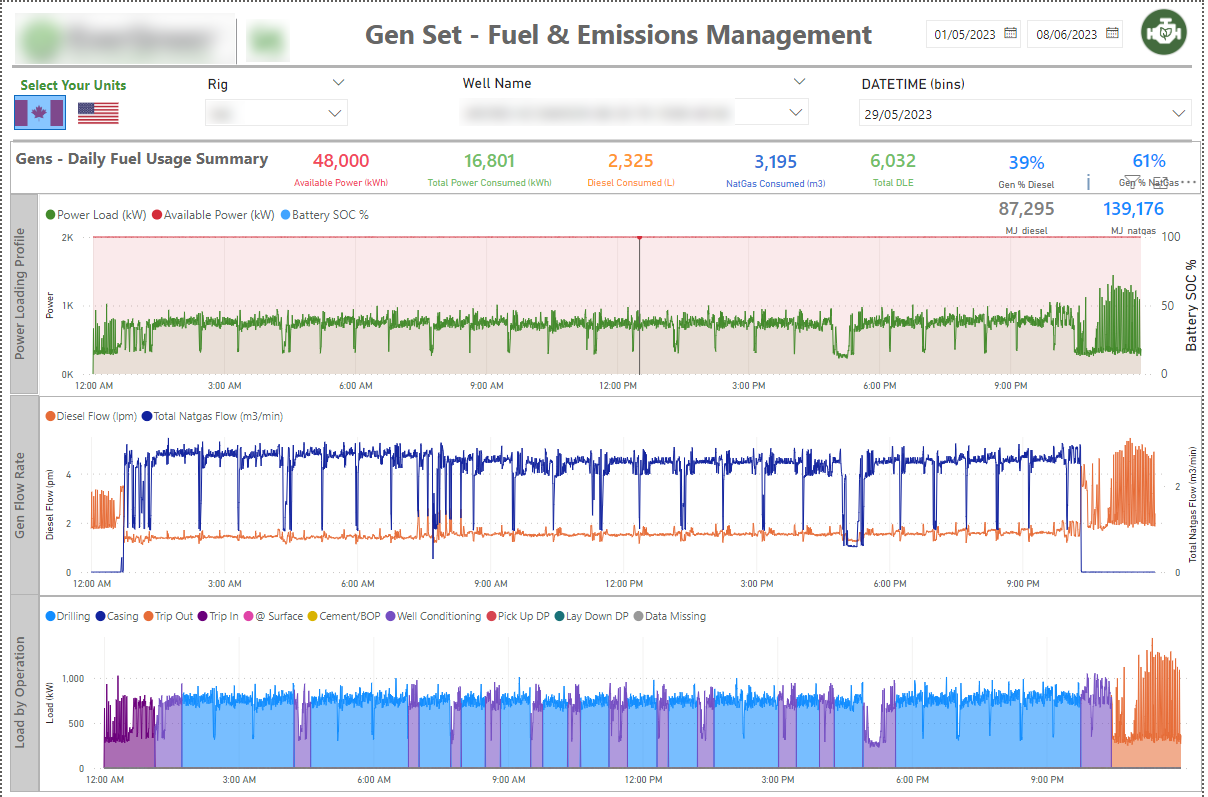The width and height of the screenshot is (1208, 797).
Task: Select the Pick Up DP legend entry
Action: tap(518, 617)
